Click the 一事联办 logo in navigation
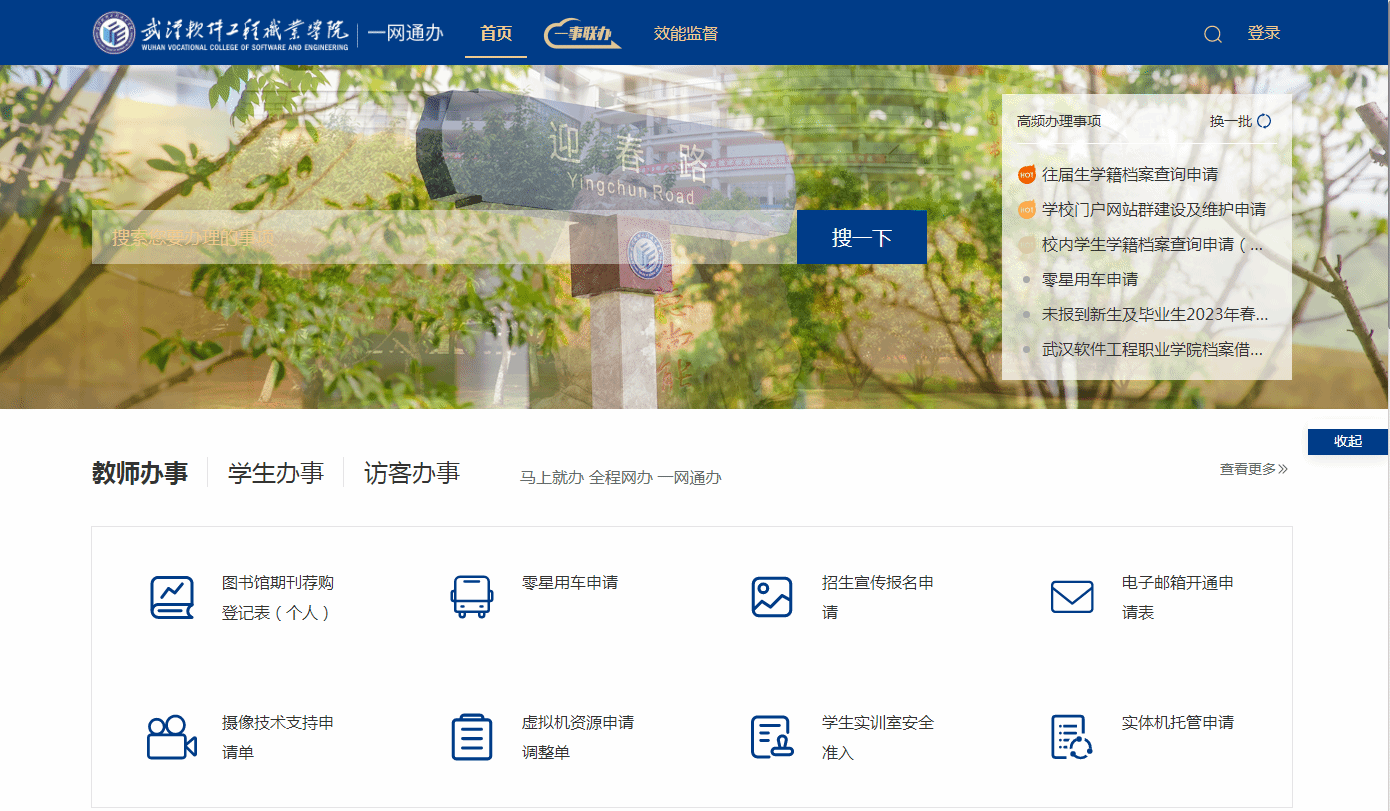This screenshot has height=811, width=1390. point(582,34)
